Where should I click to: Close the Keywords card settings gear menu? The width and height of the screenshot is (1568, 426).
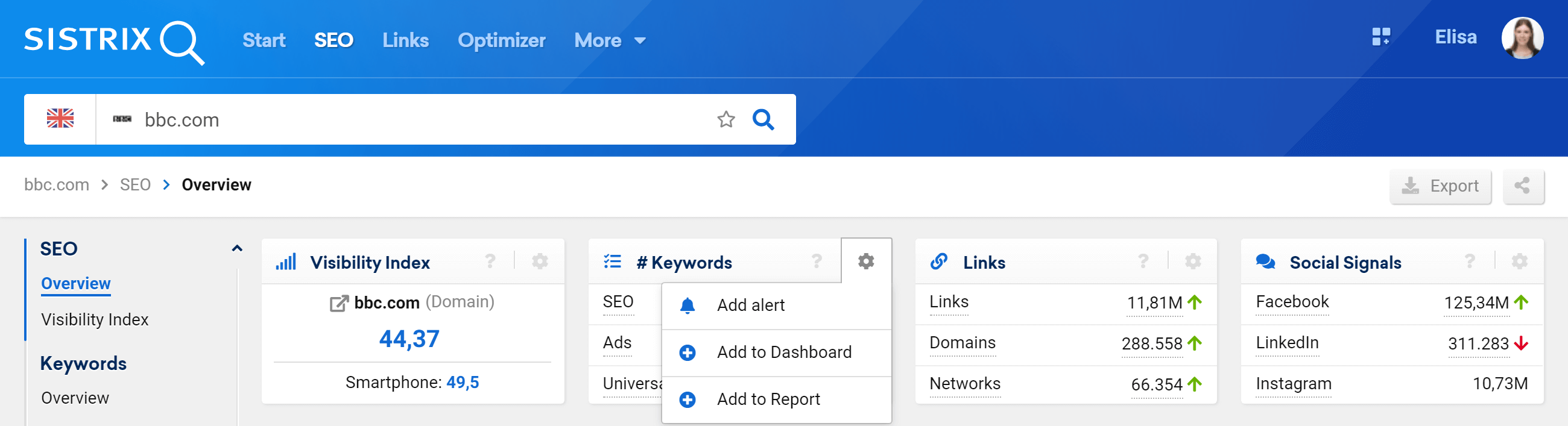click(866, 261)
